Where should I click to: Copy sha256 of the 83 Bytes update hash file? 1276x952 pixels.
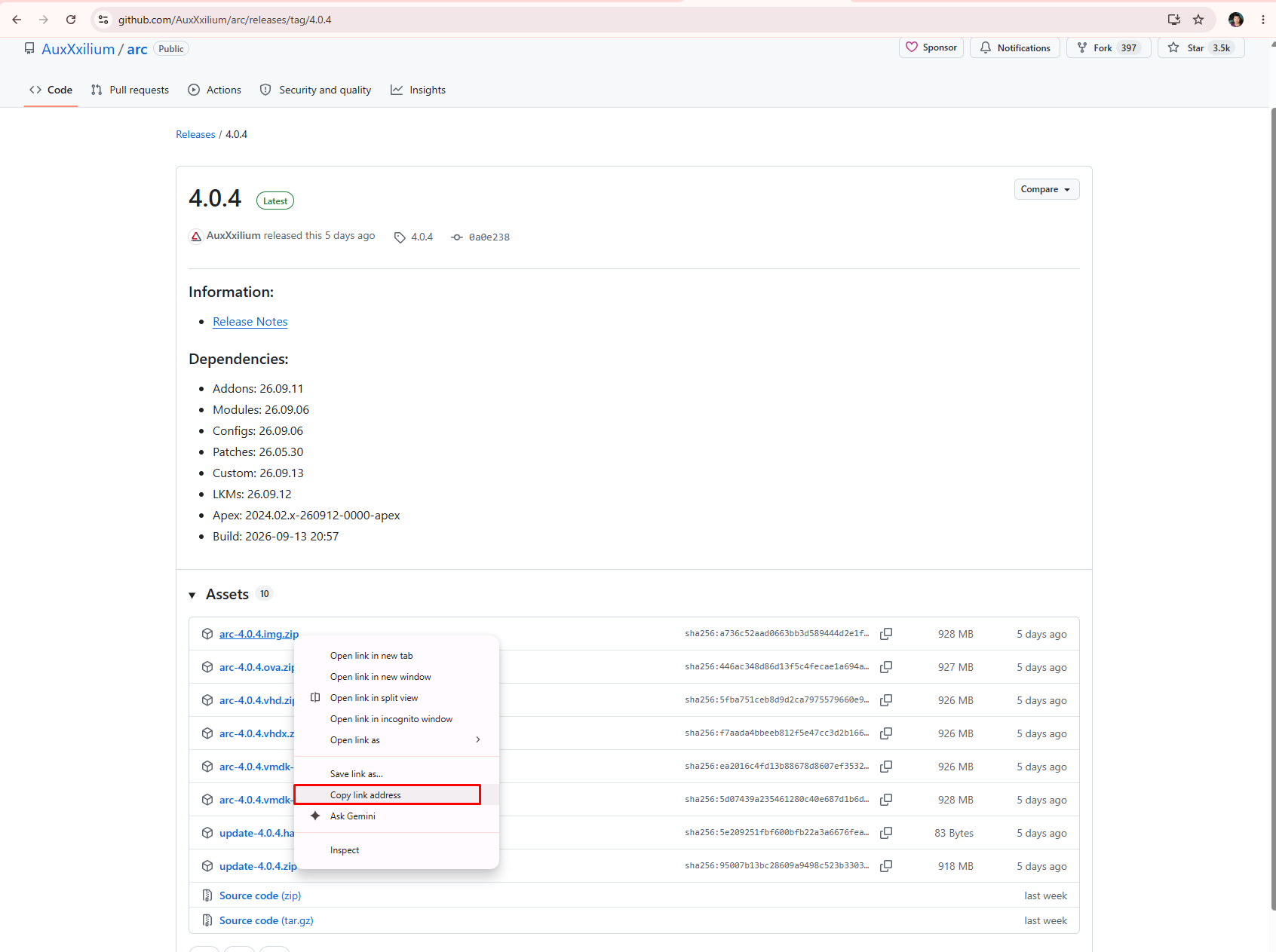[x=886, y=833]
